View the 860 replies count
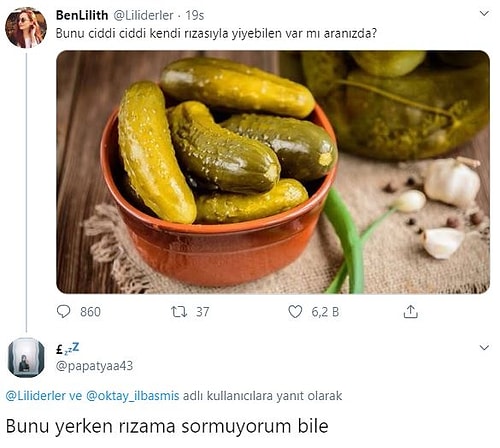 pyautogui.click(x=90, y=312)
